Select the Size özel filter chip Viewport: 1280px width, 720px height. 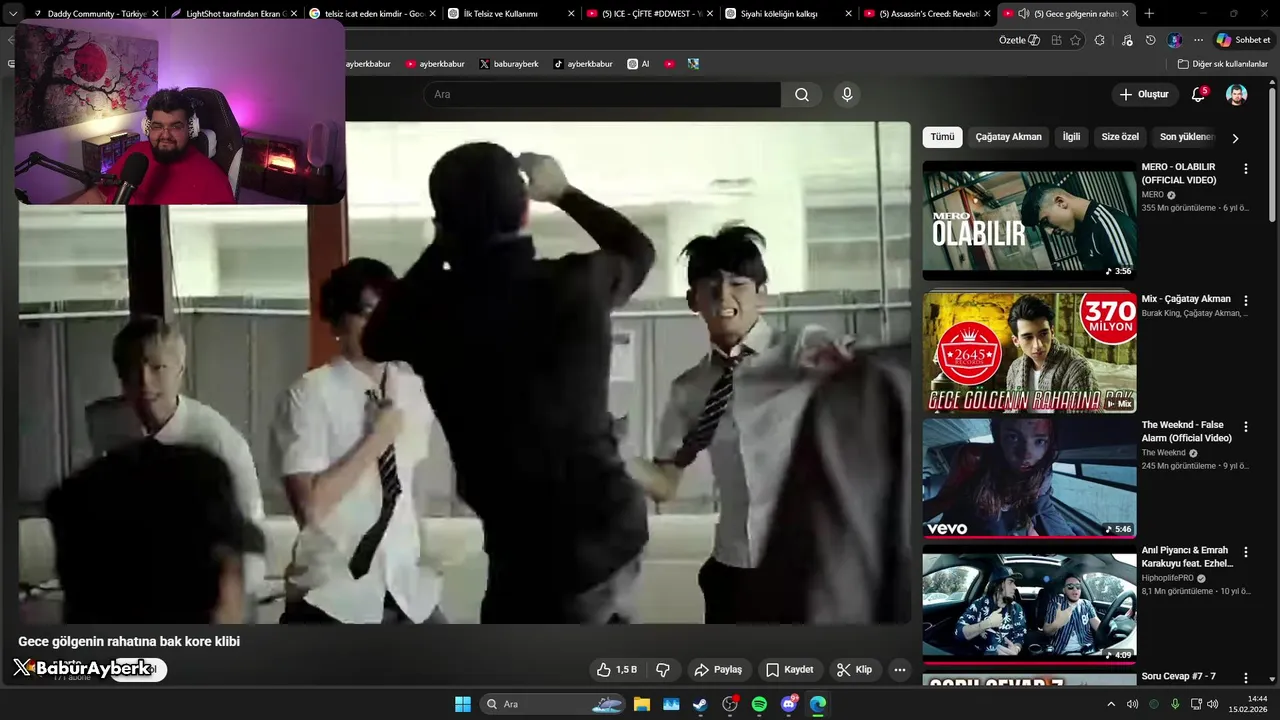pos(1120,137)
